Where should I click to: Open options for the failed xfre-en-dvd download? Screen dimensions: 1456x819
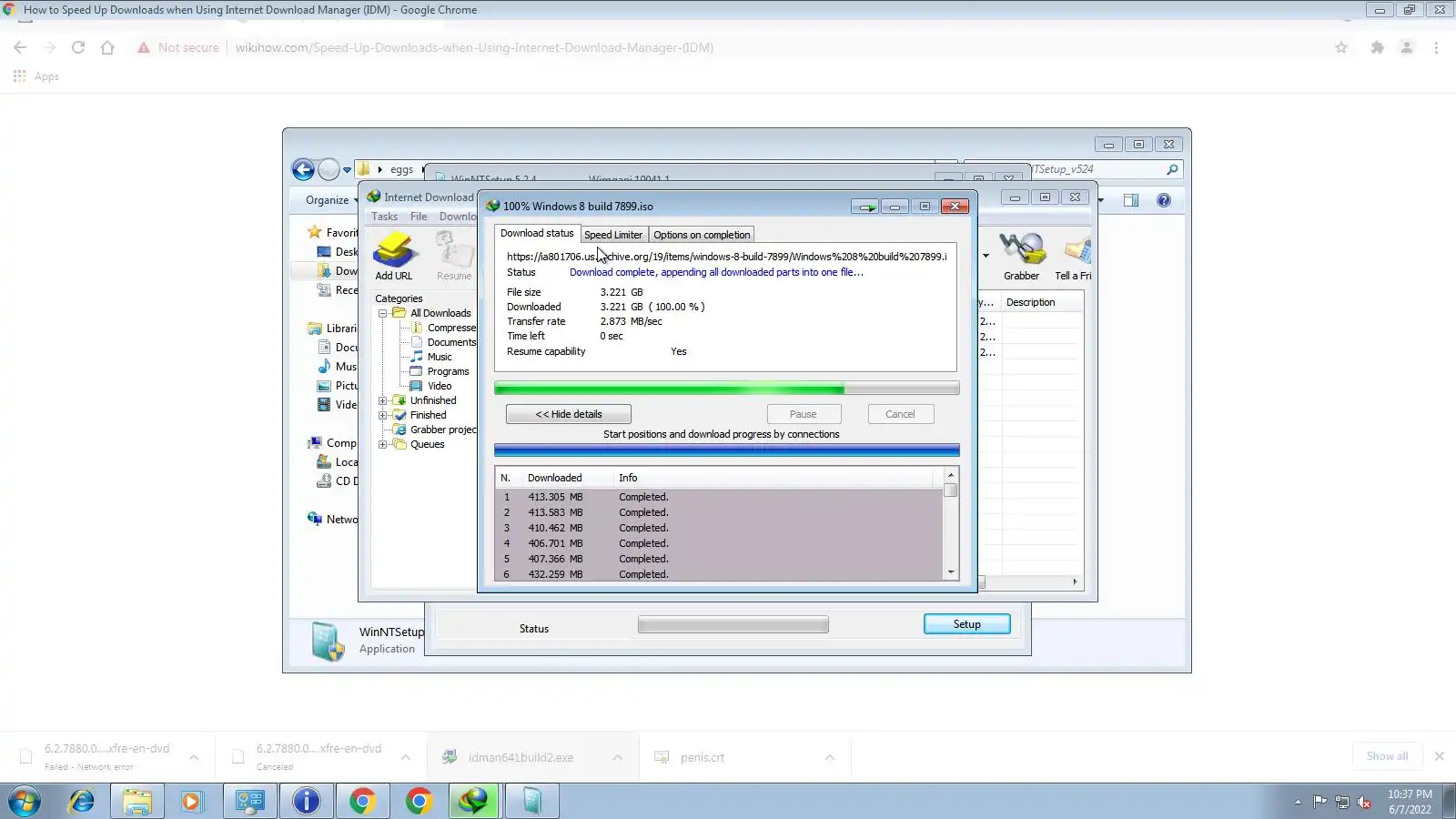pyautogui.click(x=194, y=757)
